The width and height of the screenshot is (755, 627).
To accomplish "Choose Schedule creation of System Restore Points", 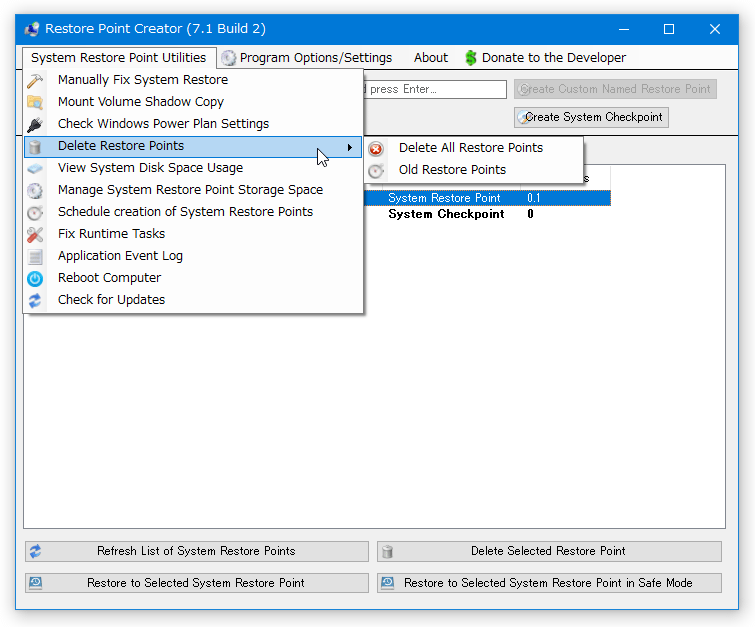I will point(193,212).
